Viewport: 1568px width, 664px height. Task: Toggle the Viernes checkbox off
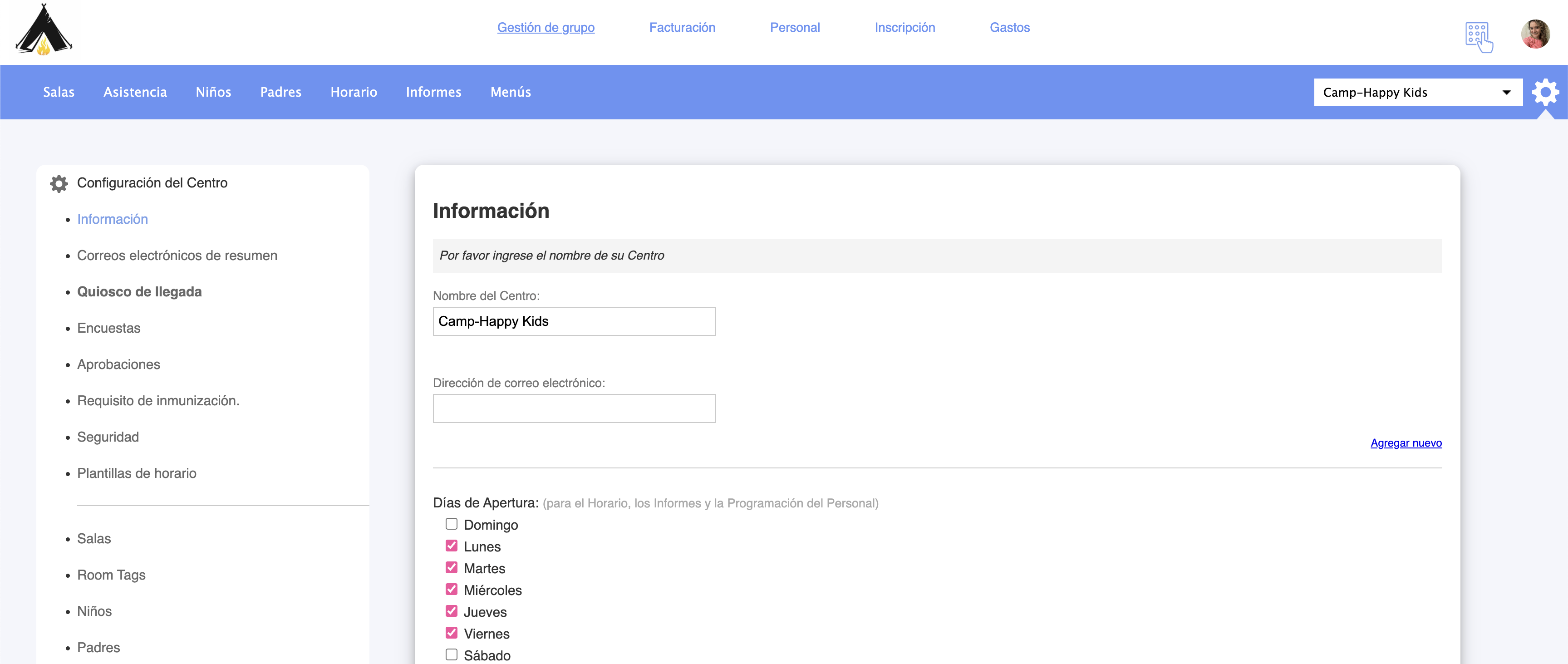(x=451, y=633)
